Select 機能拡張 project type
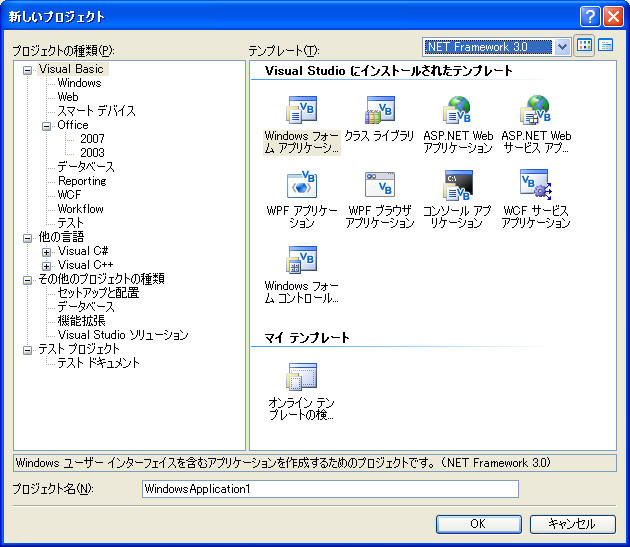630x547 pixels. point(82,321)
